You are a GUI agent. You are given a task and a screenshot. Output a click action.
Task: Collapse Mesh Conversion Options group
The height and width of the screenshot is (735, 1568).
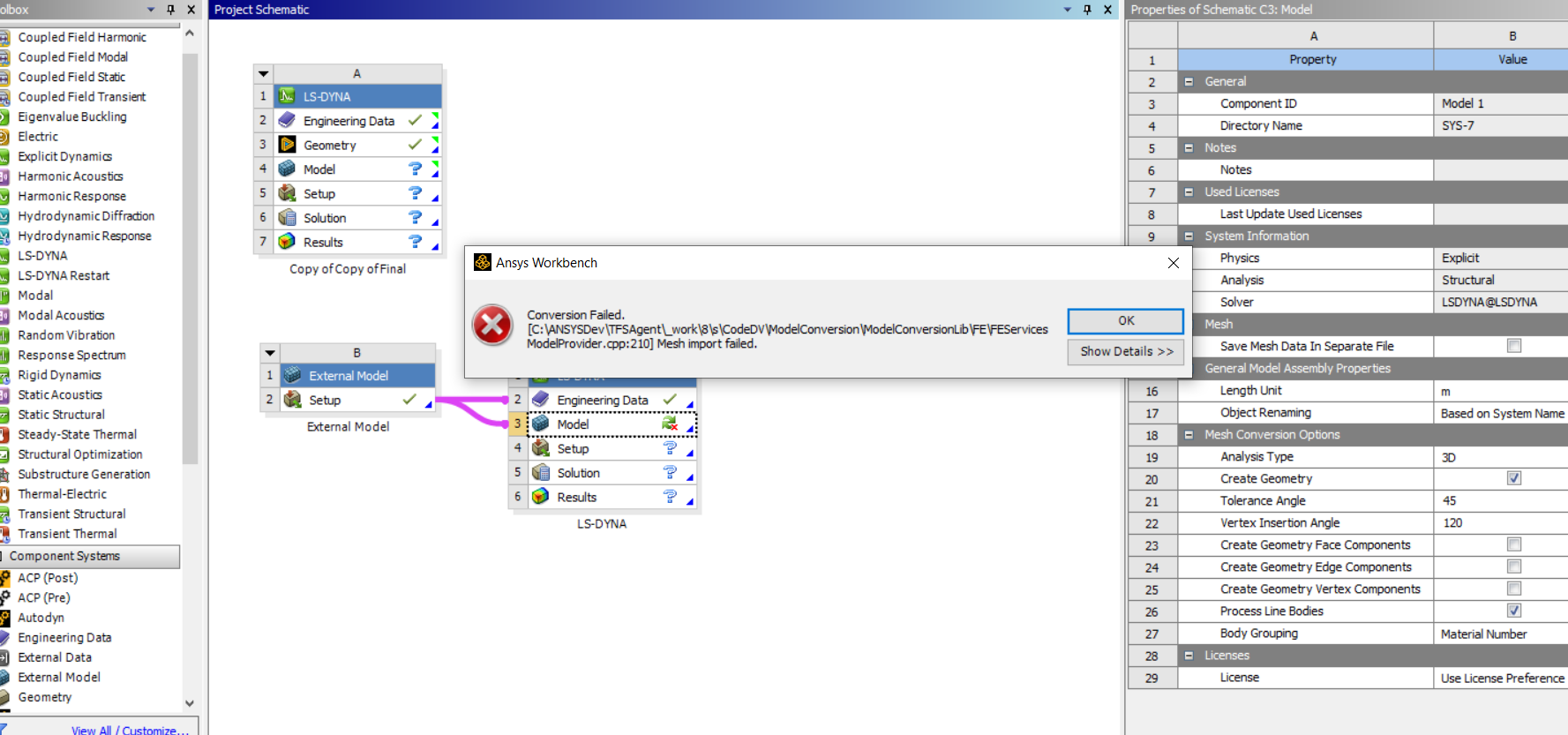click(x=1189, y=434)
